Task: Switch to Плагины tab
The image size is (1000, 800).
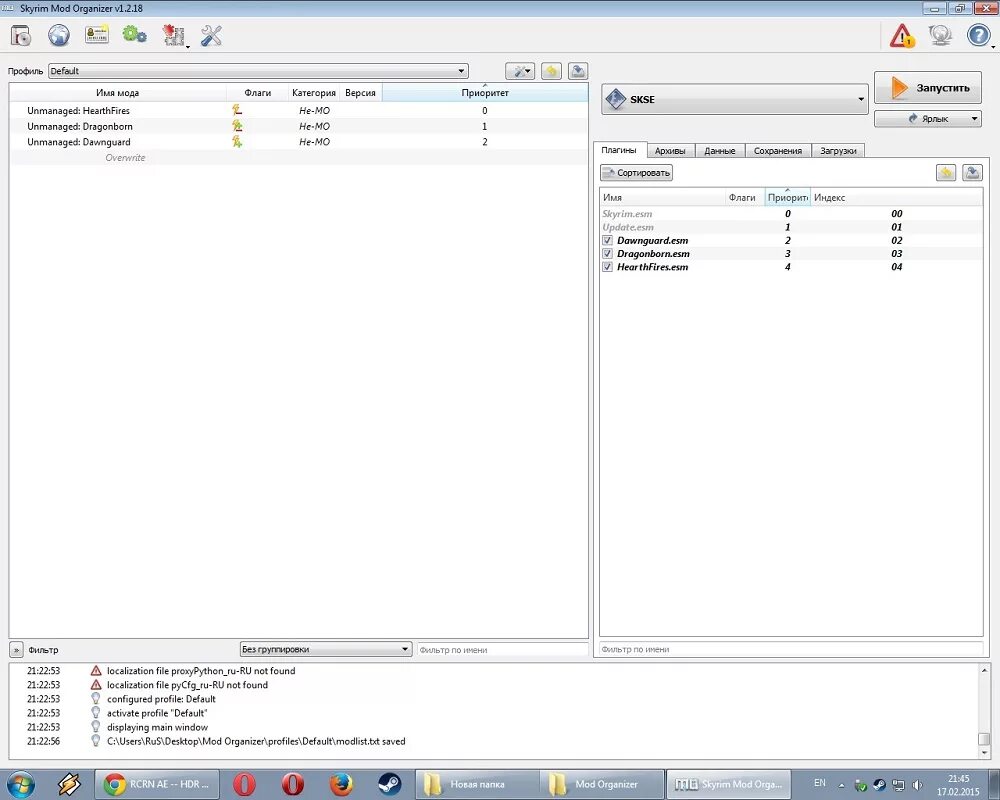Action: click(619, 150)
